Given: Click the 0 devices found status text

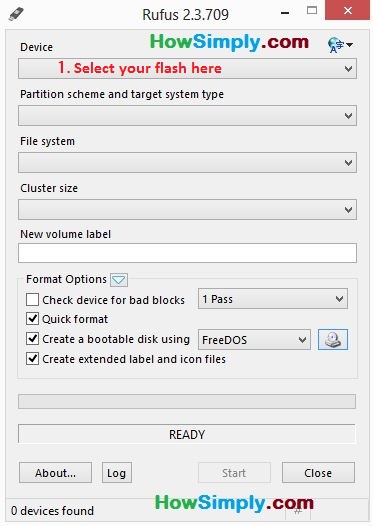Looking at the screenshot, I should [x=52, y=511].
